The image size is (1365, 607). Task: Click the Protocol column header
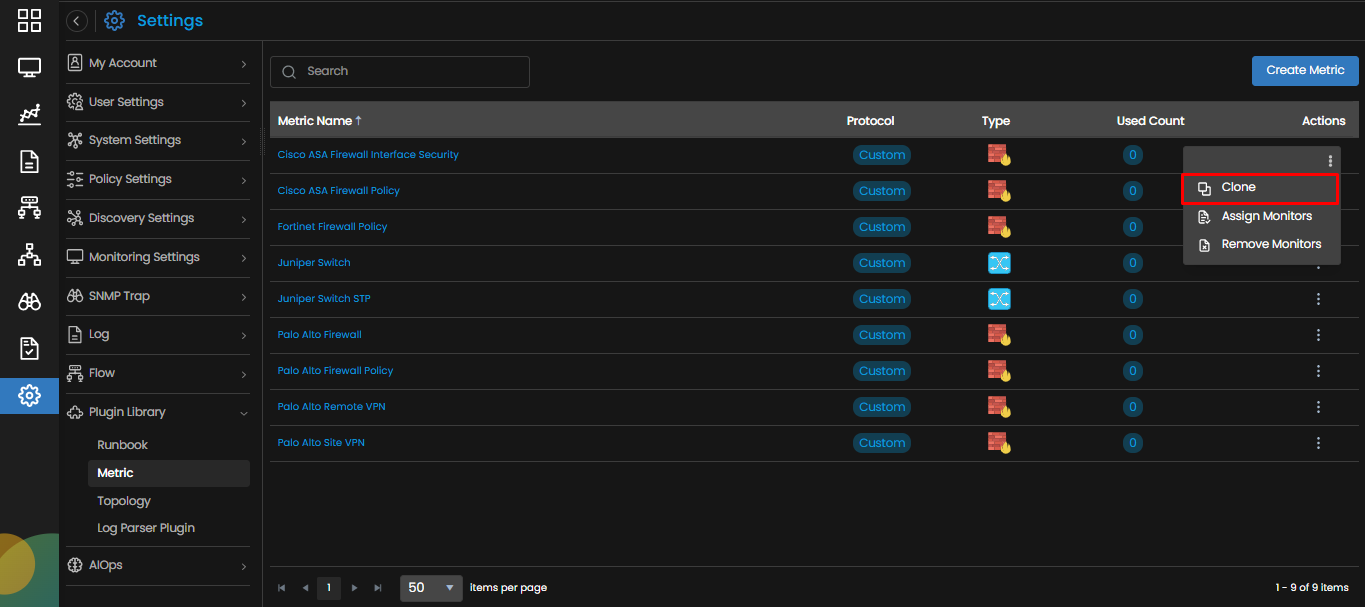point(870,121)
